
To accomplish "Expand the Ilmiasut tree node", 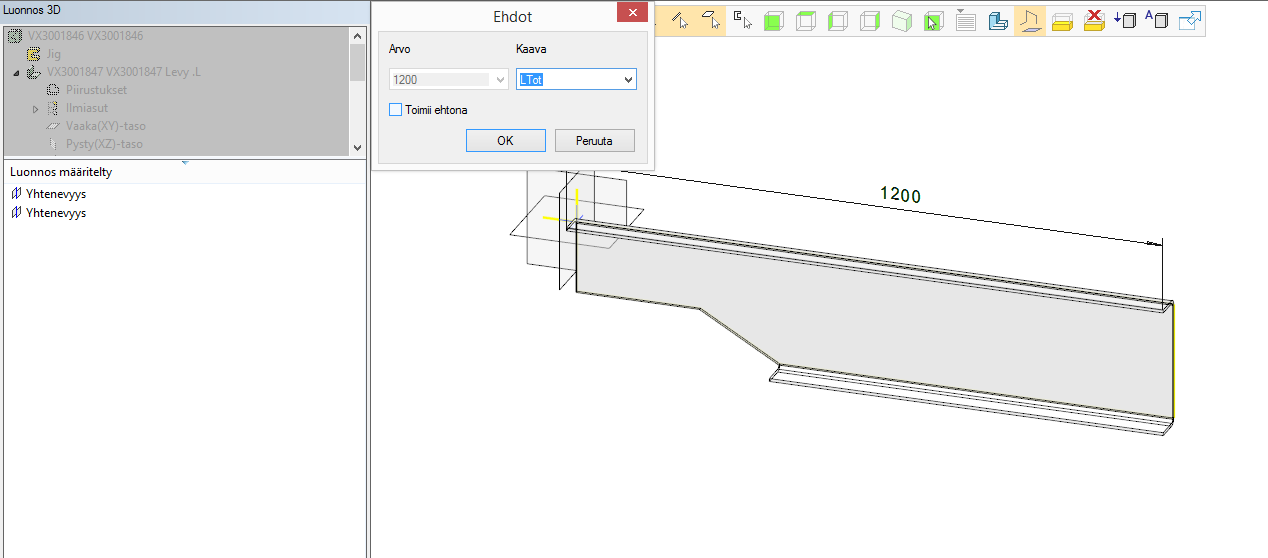I will pos(36,108).
